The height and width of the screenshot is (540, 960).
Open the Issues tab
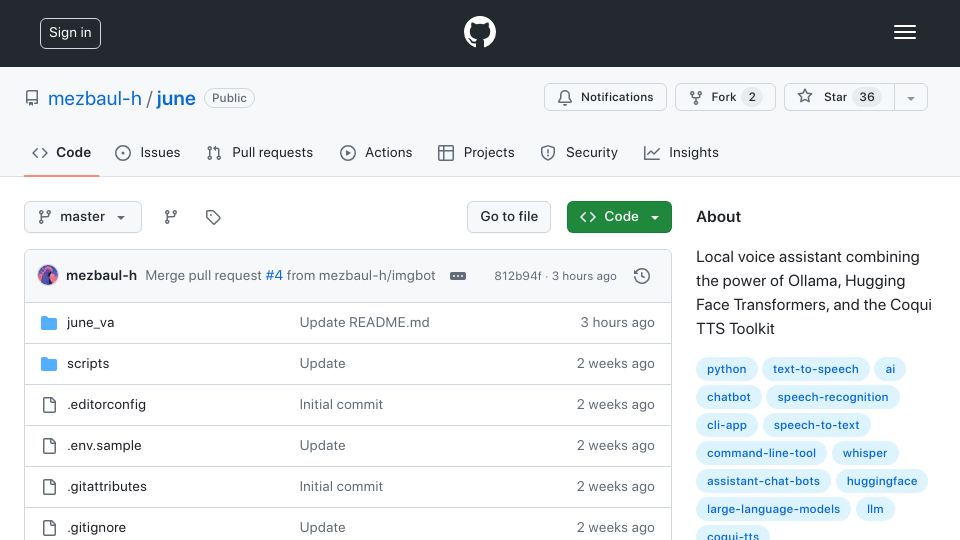click(x=148, y=152)
